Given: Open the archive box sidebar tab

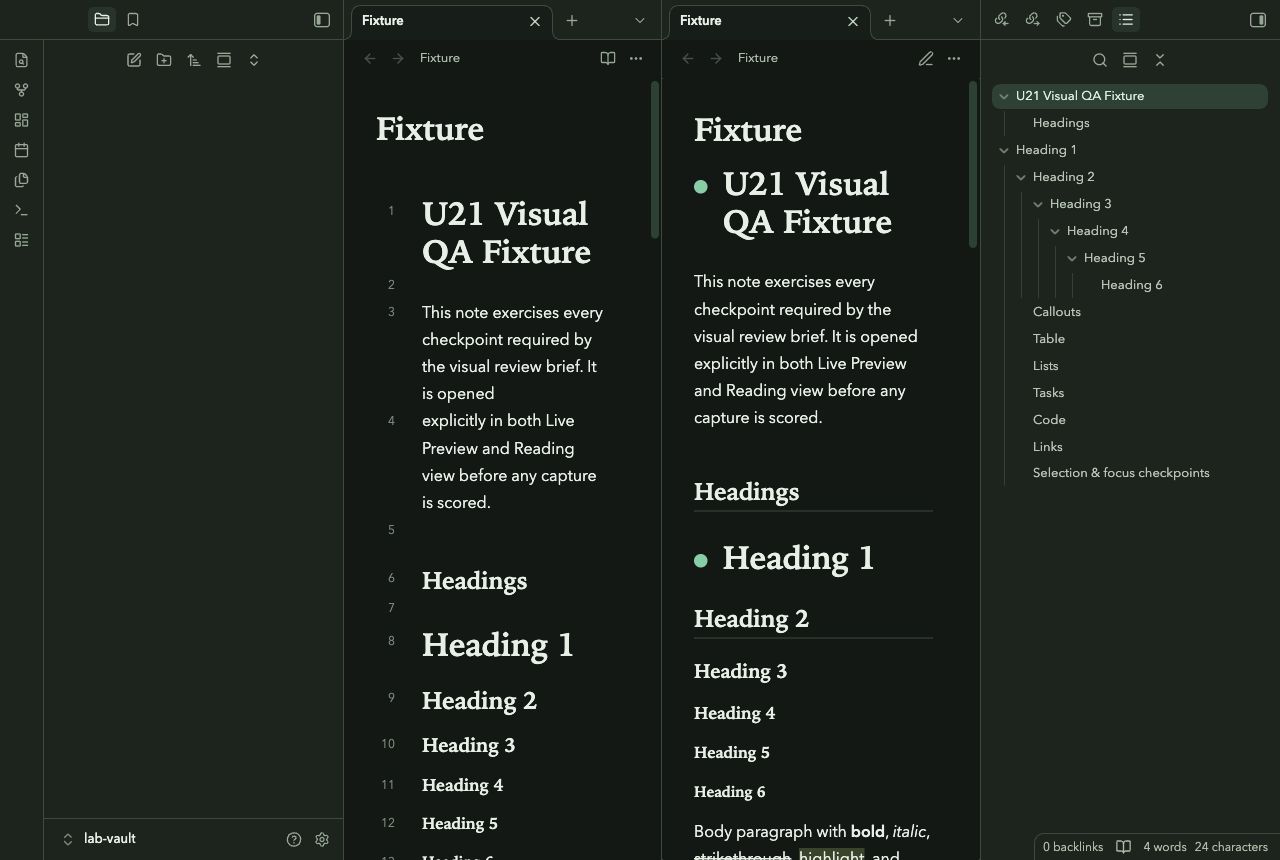Looking at the screenshot, I should 1095,20.
